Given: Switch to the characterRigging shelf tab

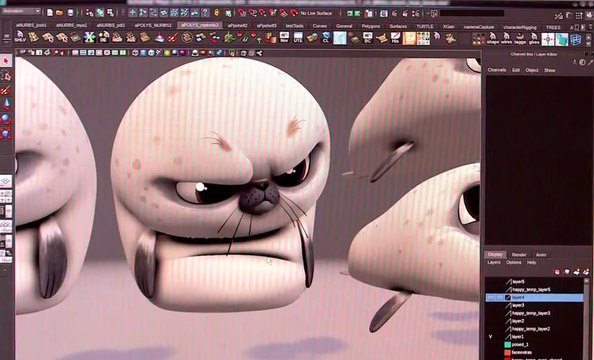Looking at the screenshot, I should click(x=520, y=27).
